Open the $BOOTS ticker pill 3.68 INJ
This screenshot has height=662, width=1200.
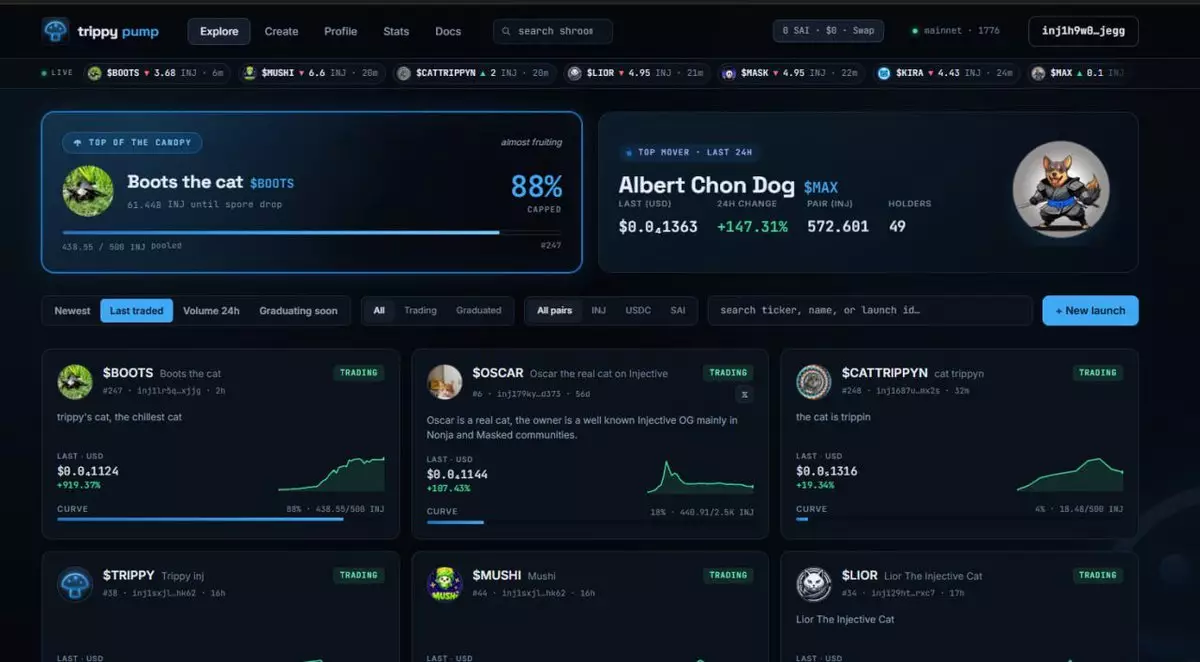click(157, 73)
